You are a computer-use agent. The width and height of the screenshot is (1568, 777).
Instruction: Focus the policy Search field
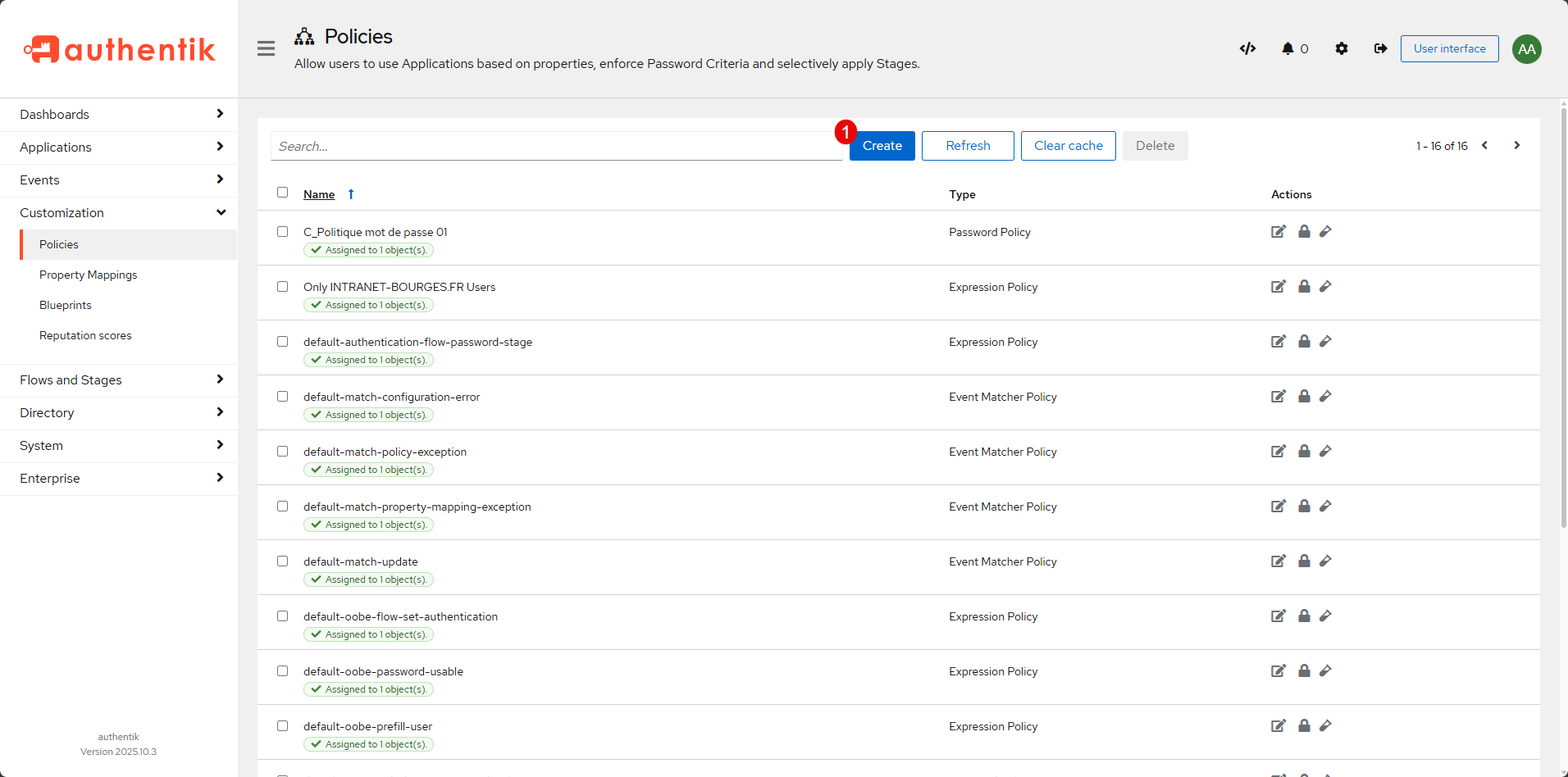[x=556, y=147]
